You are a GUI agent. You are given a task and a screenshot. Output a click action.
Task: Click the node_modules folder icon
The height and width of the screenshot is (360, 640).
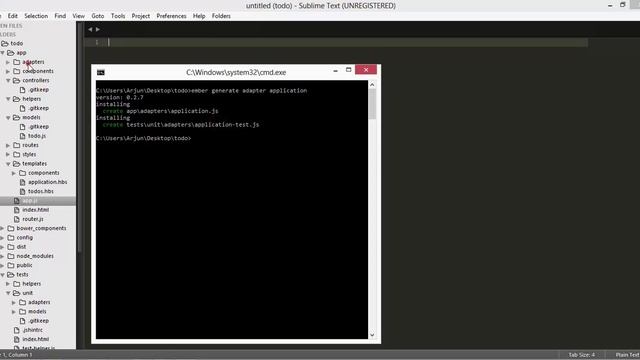(11, 256)
